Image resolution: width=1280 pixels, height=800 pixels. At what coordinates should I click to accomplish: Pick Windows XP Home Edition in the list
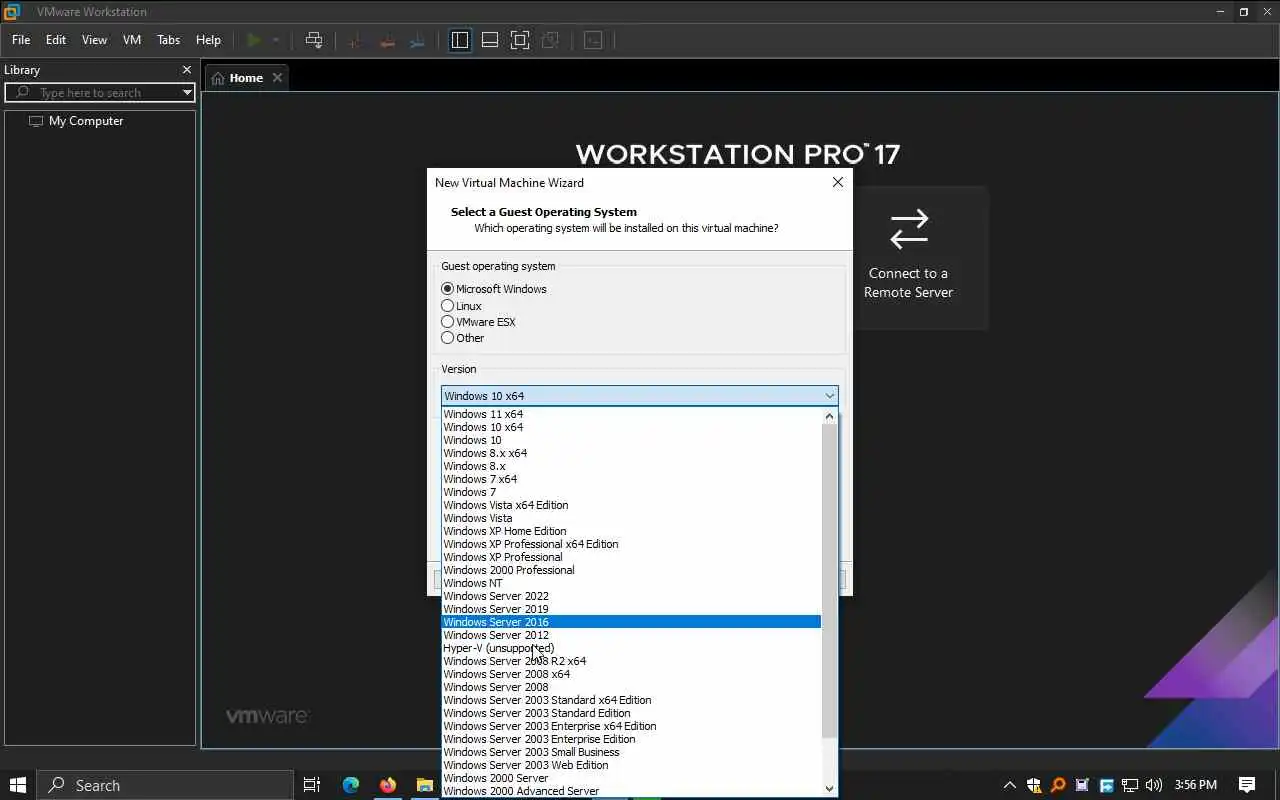(632, 531)
